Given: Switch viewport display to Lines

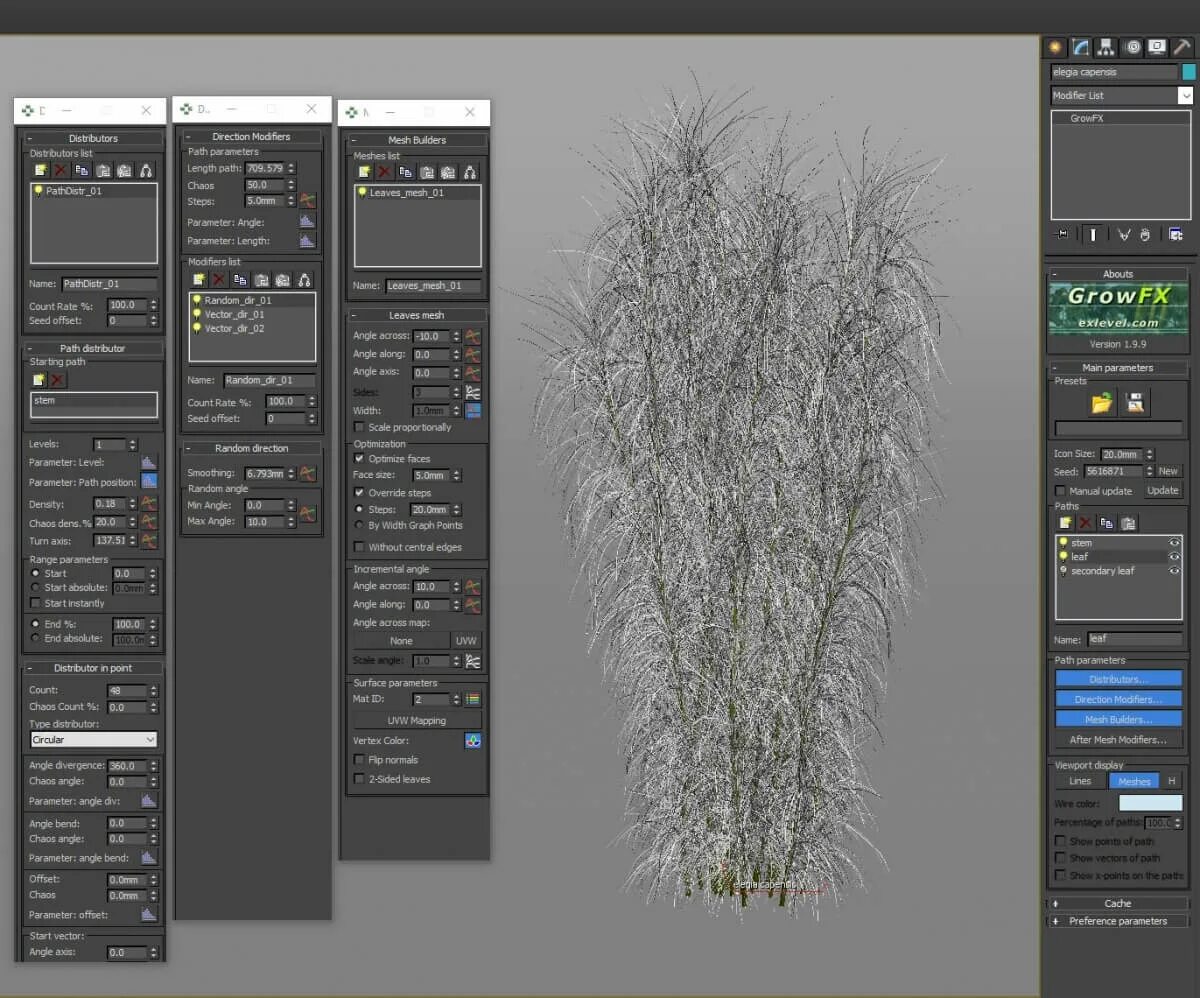Looking at the screenshot, I should tap(1080, 781).
